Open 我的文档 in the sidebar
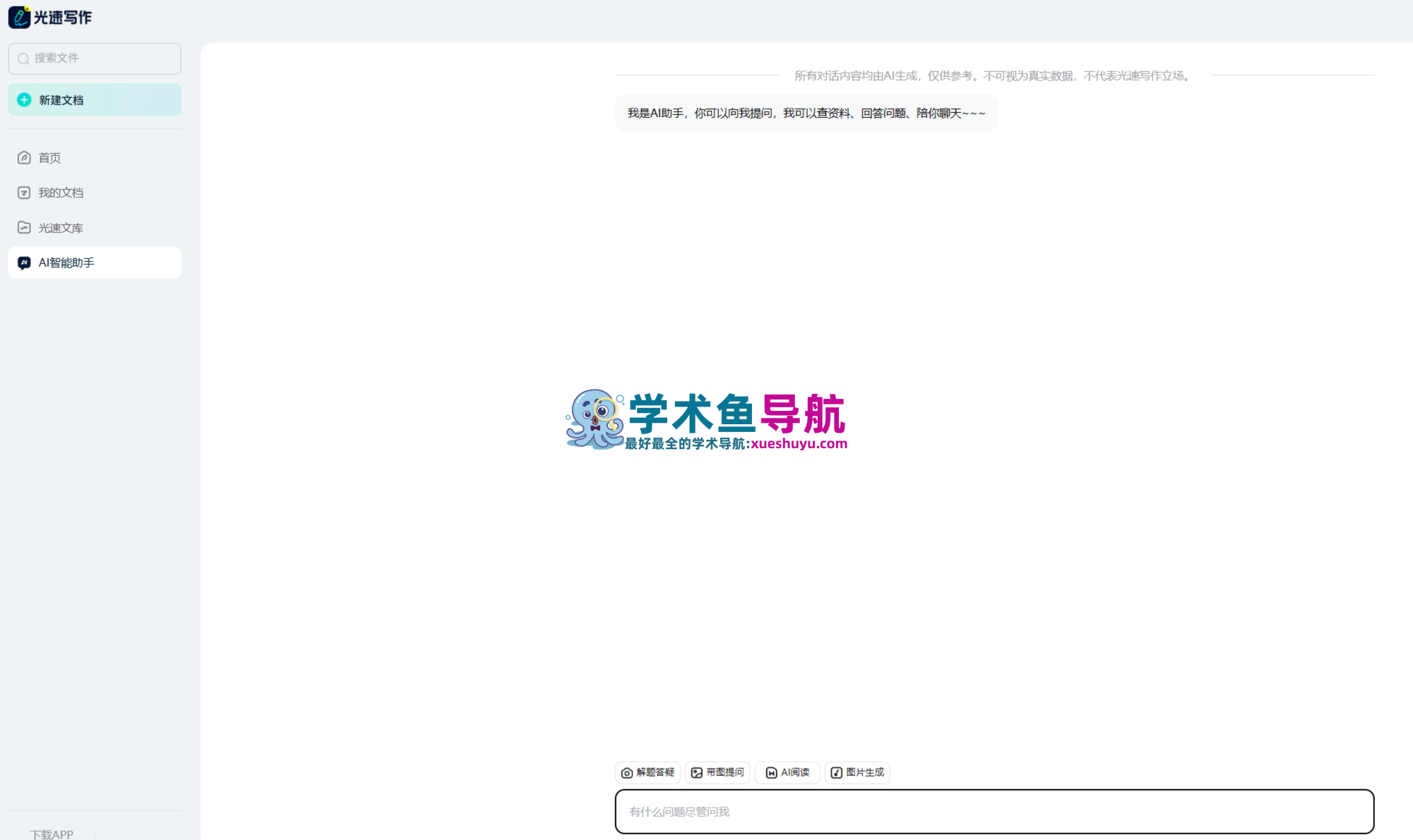1413x840 pixels. [95, 193]
